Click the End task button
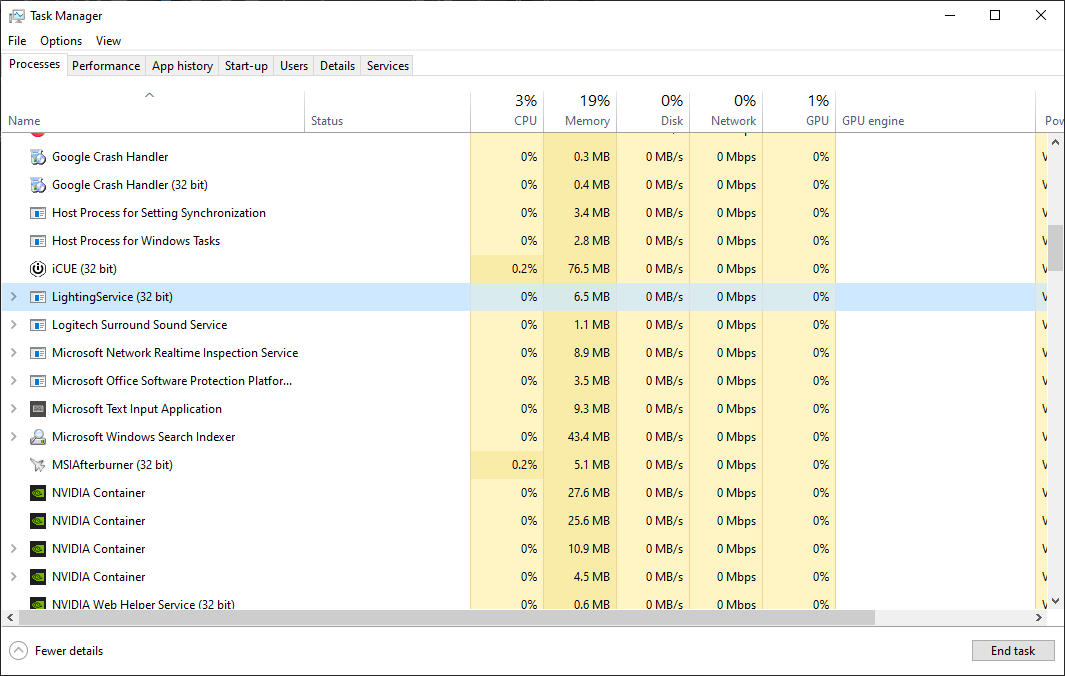Screen dimensions: 1065x676 [x=1013, y=651]
